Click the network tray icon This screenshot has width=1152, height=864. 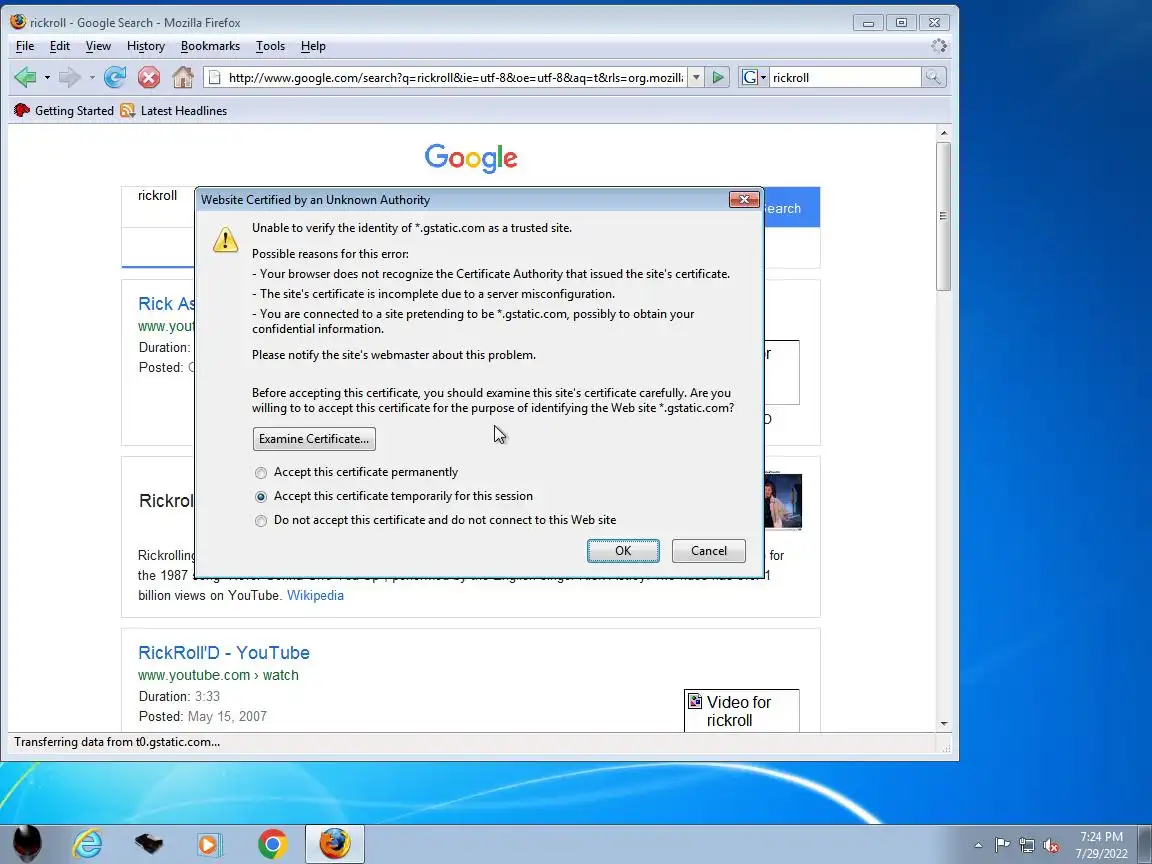[x=1027, y=845]
